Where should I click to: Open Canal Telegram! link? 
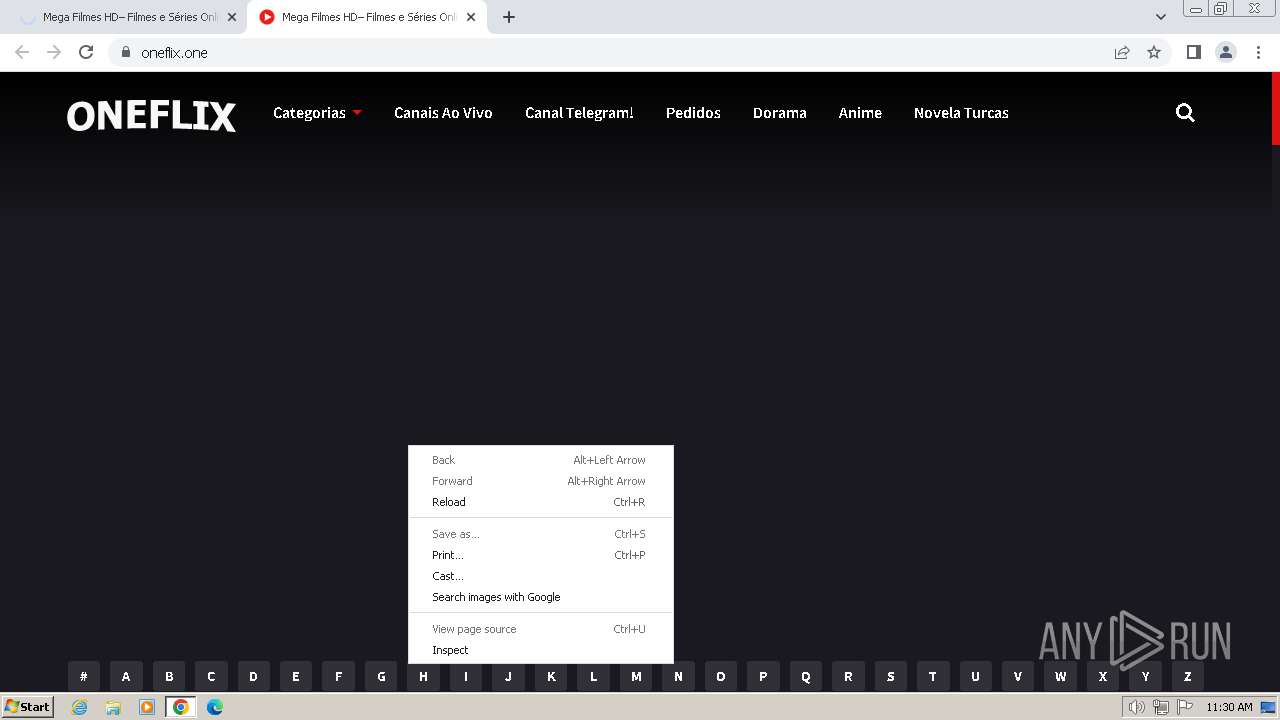coord(579,113)
